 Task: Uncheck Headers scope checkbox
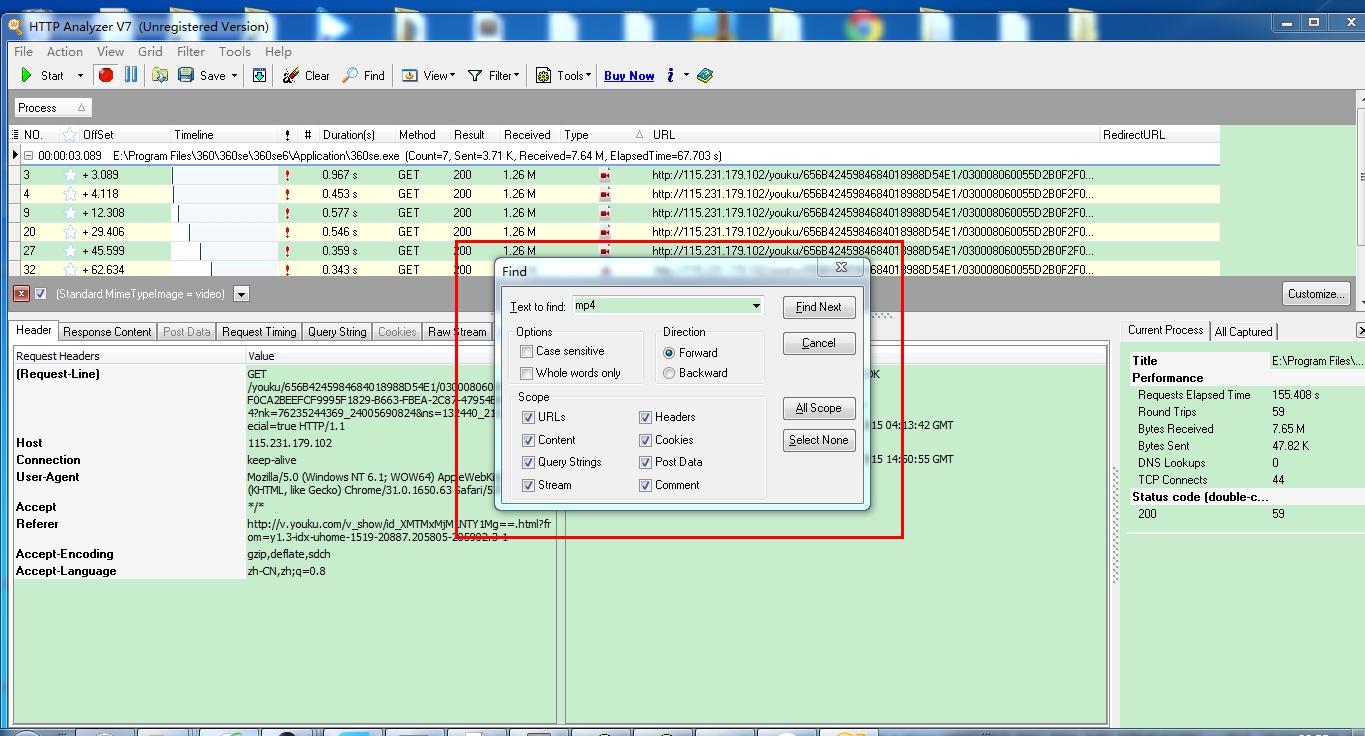pos(646,417)
